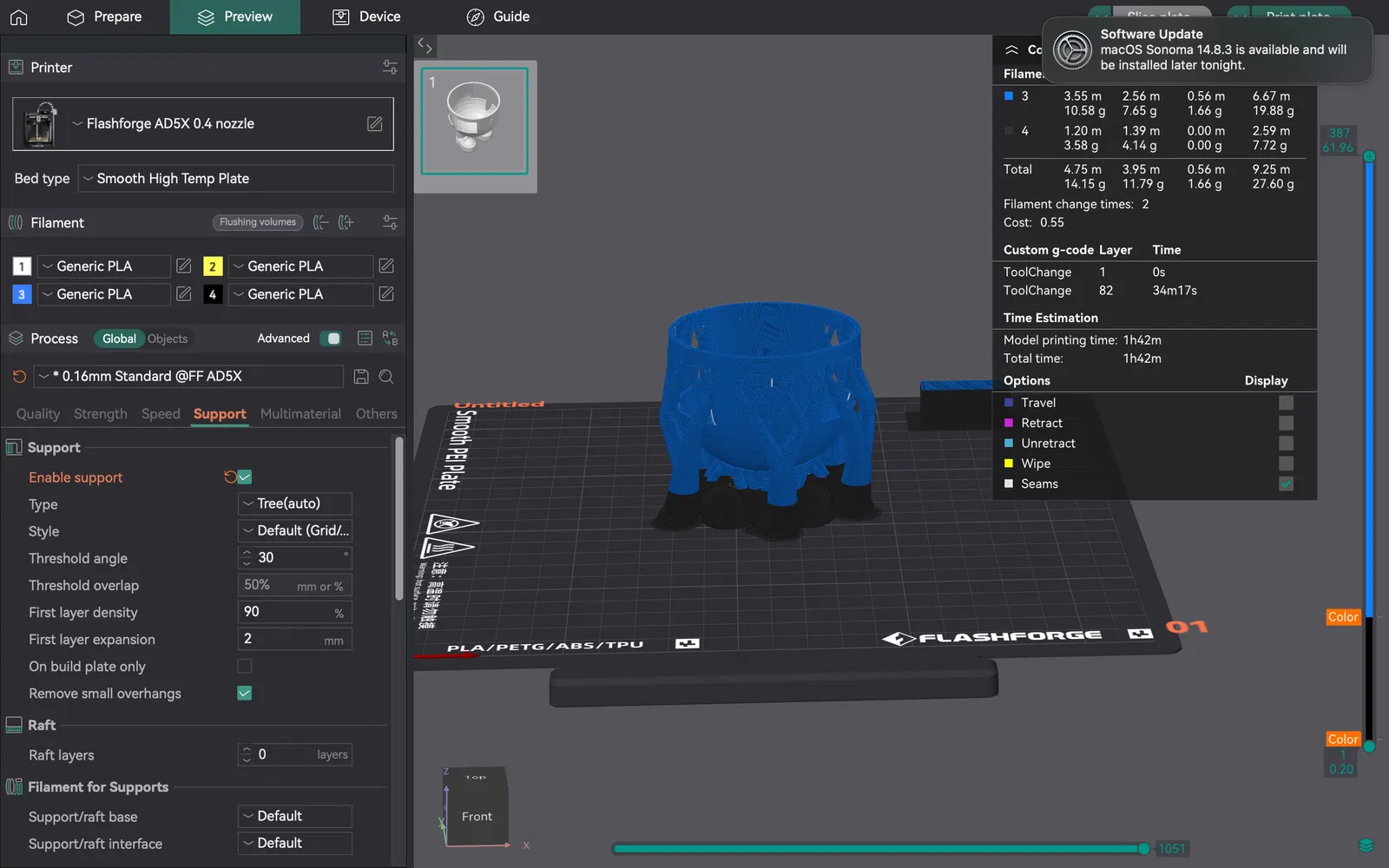Open the Others settings tab
Image resolution: width=1389 pixels, height=868 pixels.
click(x=377, y=414)
